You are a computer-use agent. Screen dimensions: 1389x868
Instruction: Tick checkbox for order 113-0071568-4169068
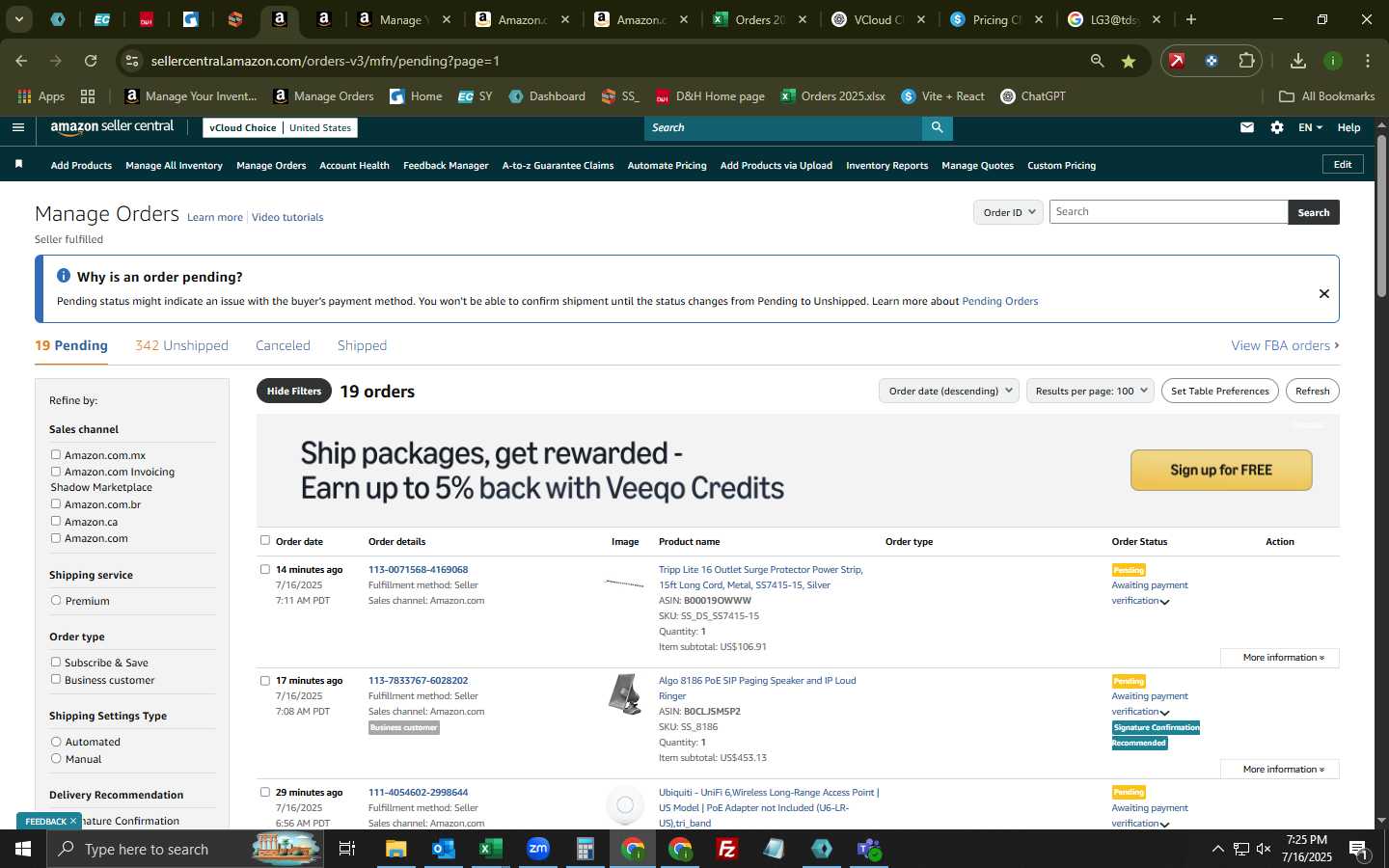(x=265, y=569)
